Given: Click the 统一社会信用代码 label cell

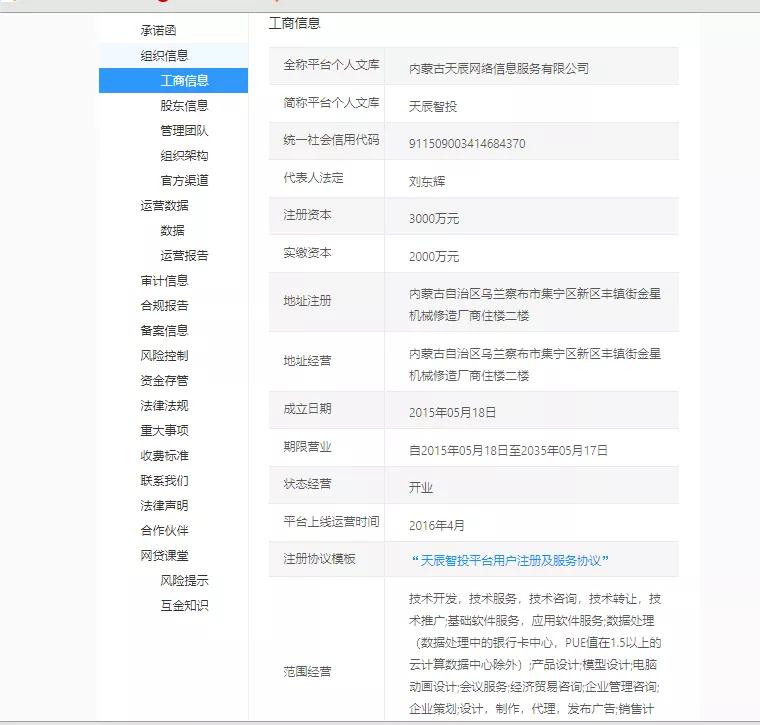Looking at the screenshot, I should tap(327, 141).
